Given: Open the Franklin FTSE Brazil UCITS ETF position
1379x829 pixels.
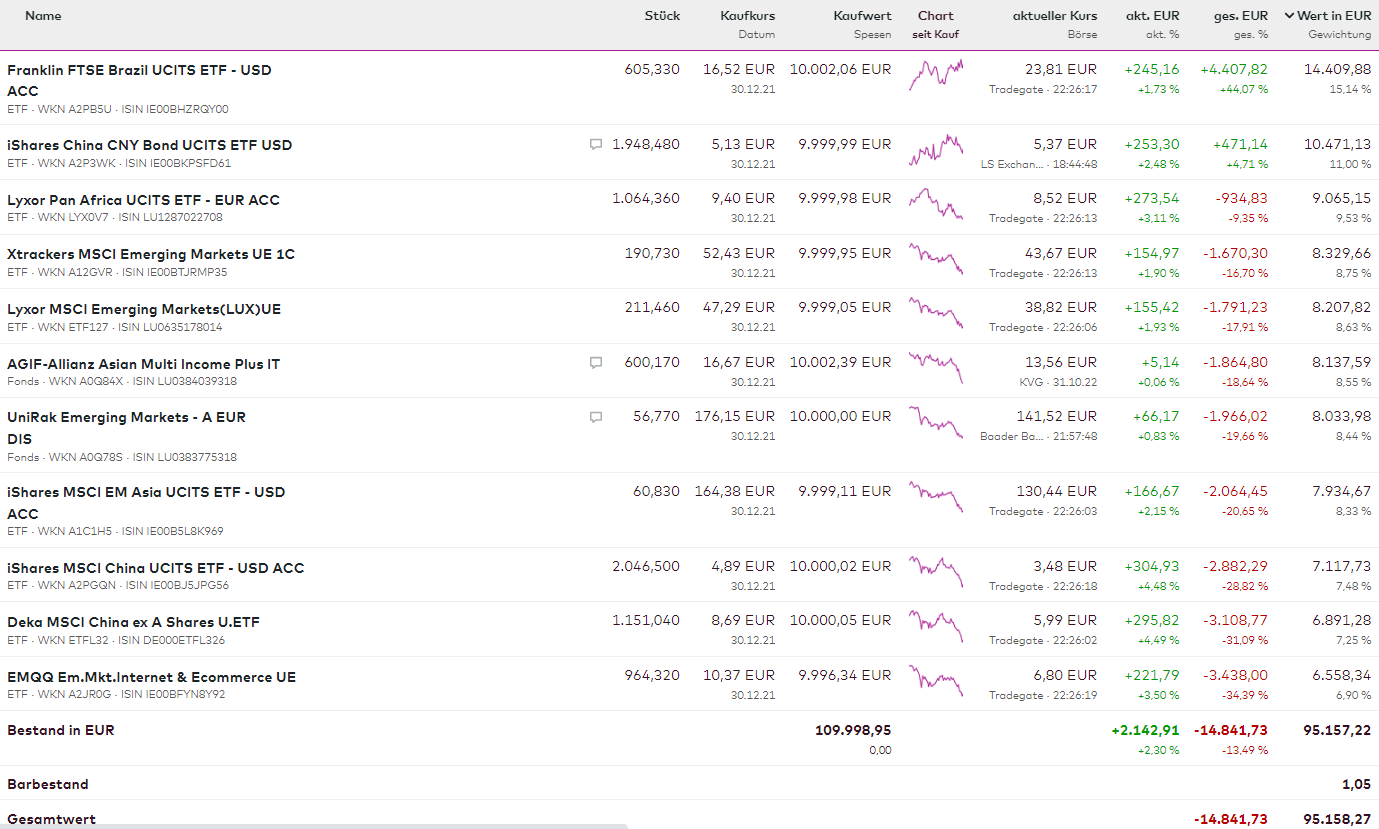Looking at the screenshot, I should [139, 70].
